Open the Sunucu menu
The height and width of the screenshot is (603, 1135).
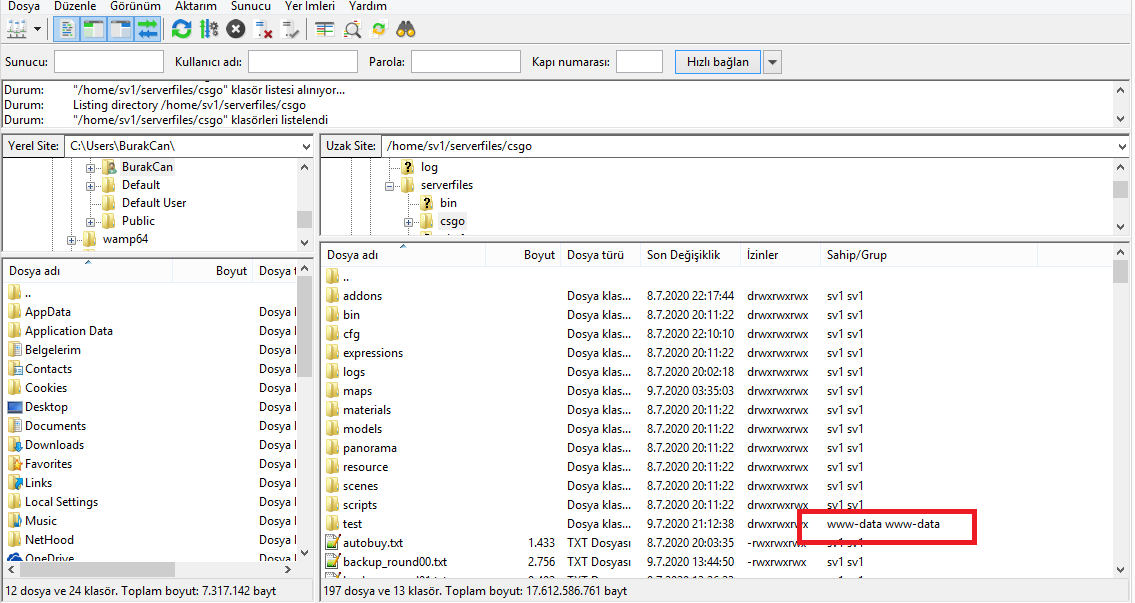(x=251, y=6)
